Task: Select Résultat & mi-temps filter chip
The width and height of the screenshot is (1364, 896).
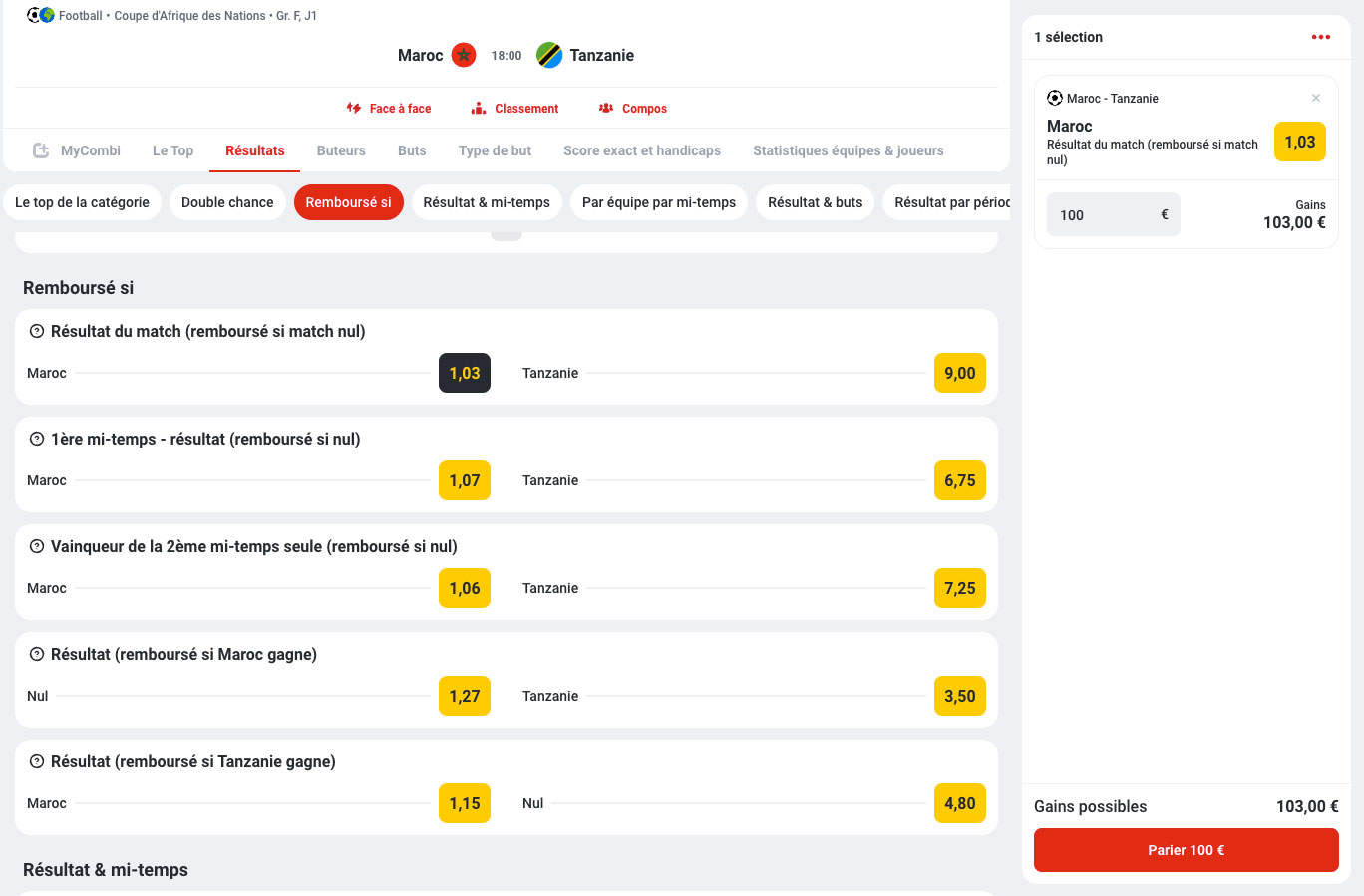Action: [x=487, y=202]
